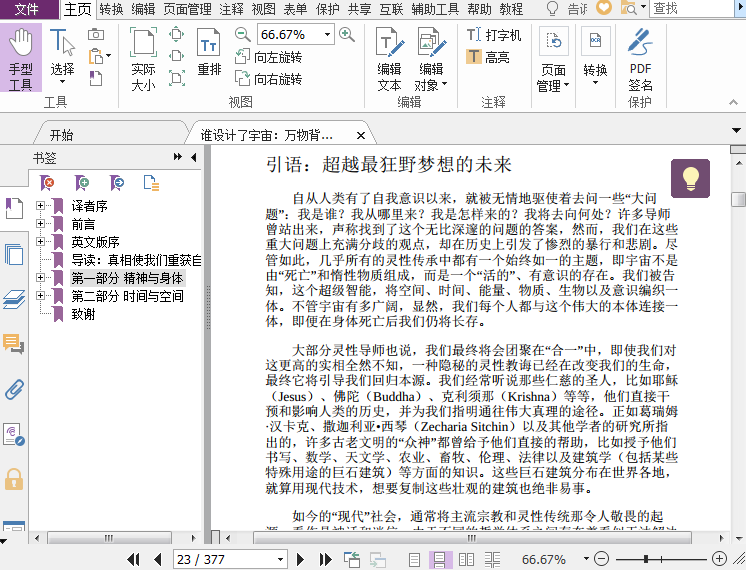Open Page Management (页面管理) button
The height and width of the screenshot is (570, 746).
[x=553, y=60]
